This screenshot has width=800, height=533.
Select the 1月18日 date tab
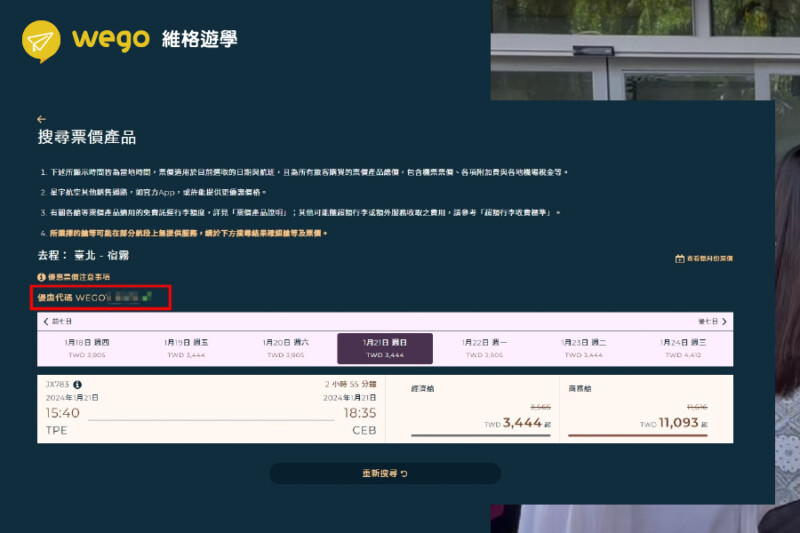[x=88, y=348]
